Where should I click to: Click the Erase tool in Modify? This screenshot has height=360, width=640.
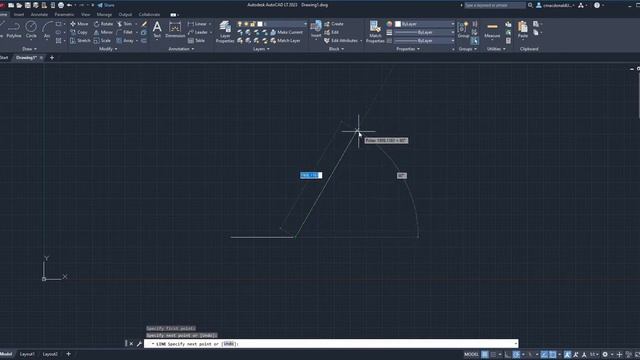tap(144, 24)
